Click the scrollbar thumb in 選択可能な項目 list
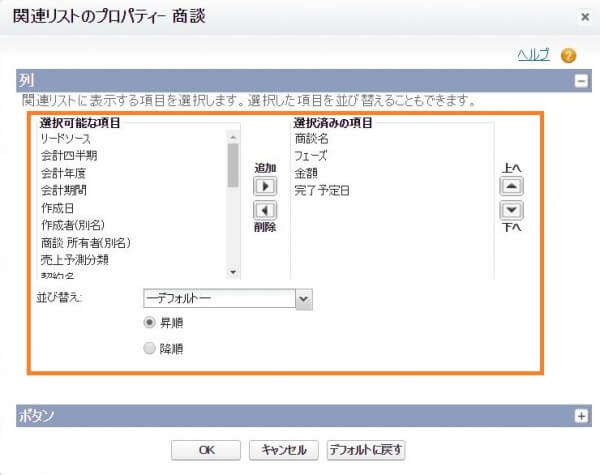The width and height of the screenshot is (600, 475). click(x=233, y=165)
